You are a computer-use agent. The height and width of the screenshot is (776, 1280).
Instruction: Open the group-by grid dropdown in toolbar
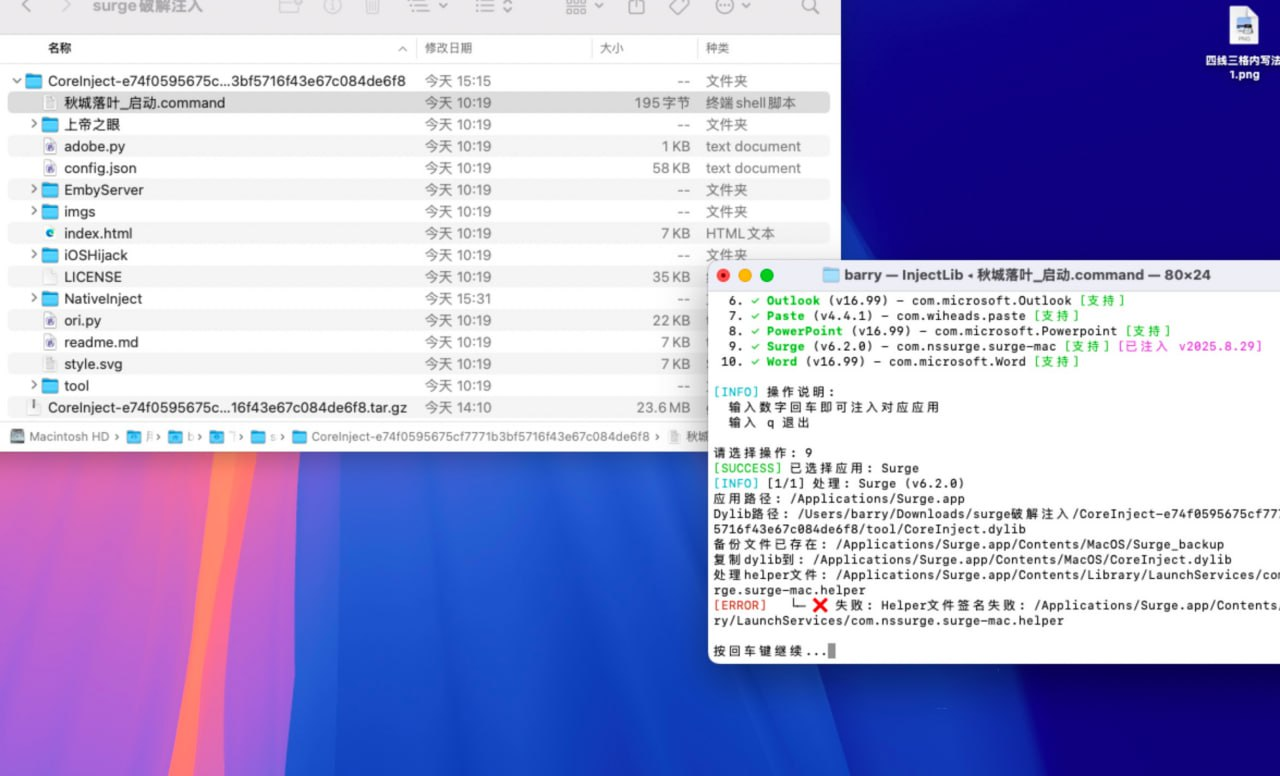point(585,7)
